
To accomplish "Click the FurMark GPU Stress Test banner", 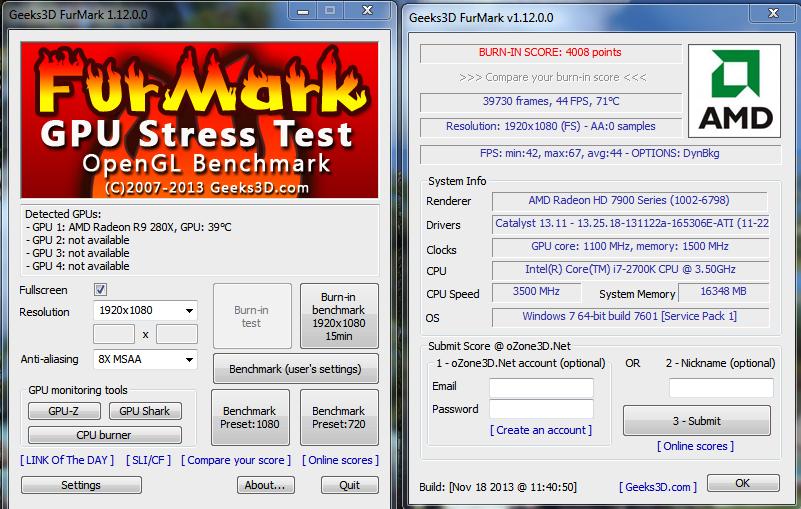I will tap(199, 120).
